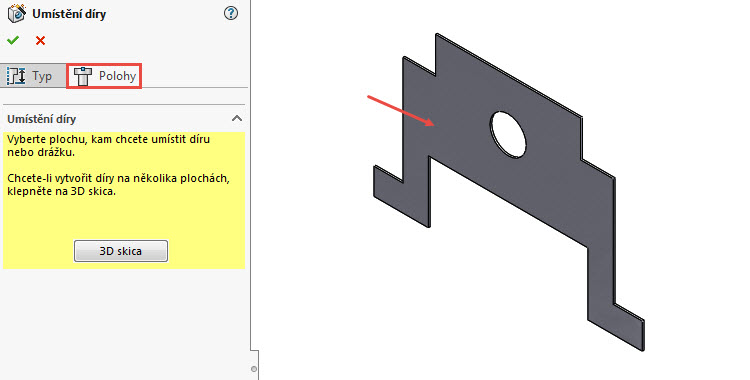This screenshot has height=380, width=750.
Task: Click the yellow text 'Vyberte plochu, kam chcete umístit díru'
Action: coord(109,140)
